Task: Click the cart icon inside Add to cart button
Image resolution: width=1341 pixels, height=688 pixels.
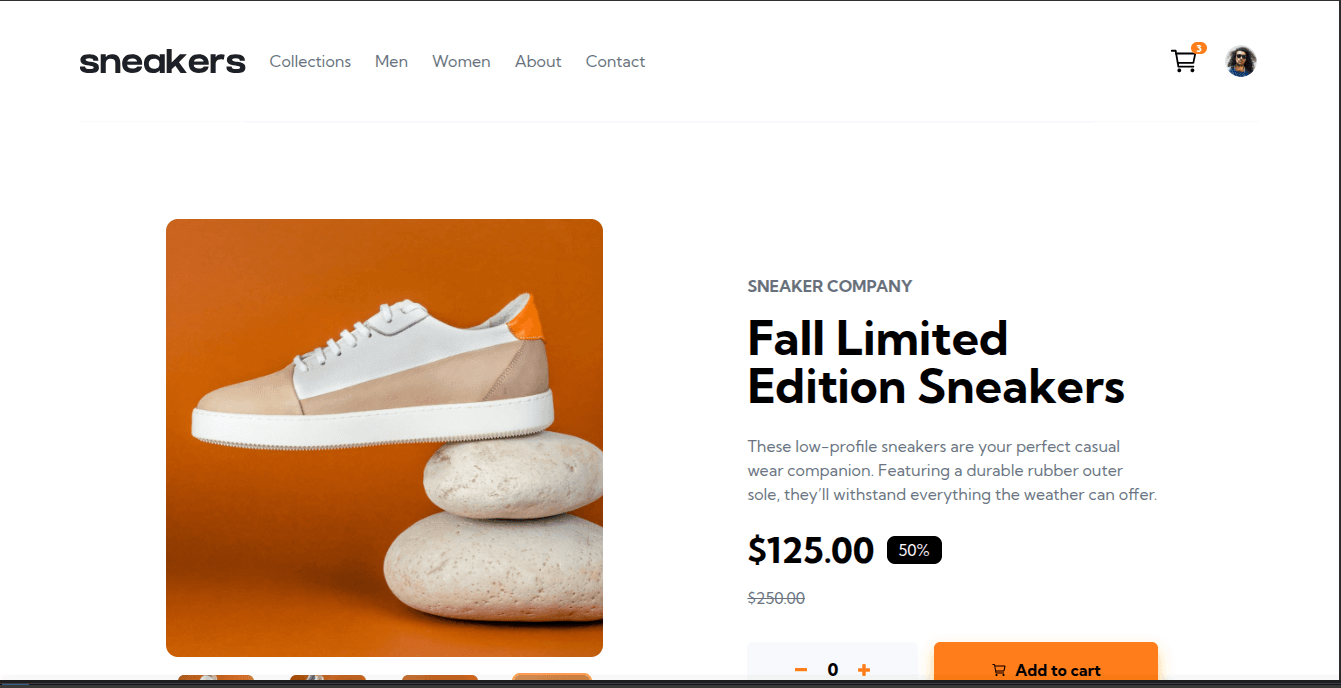Action: click(997, 670)
